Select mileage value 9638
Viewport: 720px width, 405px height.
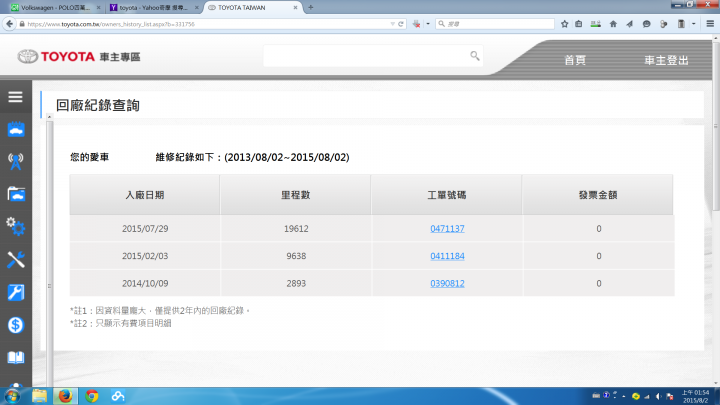click(x=296, y=256)
